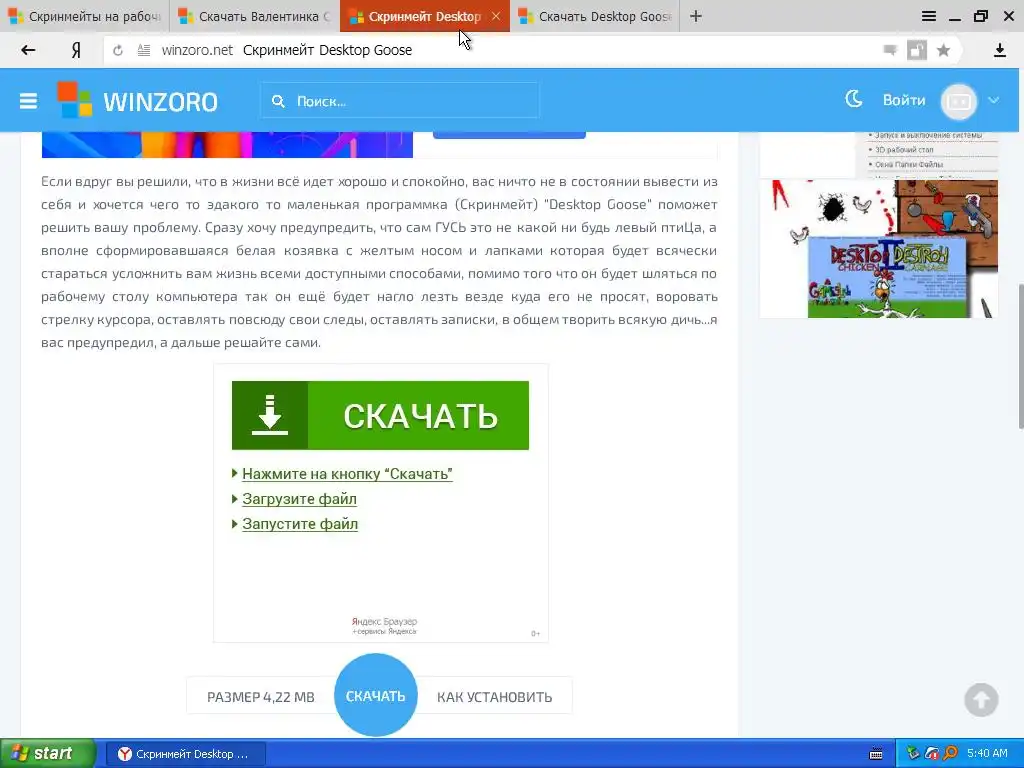
Task: Click the search magnifier icon
Action: [278, 101]
